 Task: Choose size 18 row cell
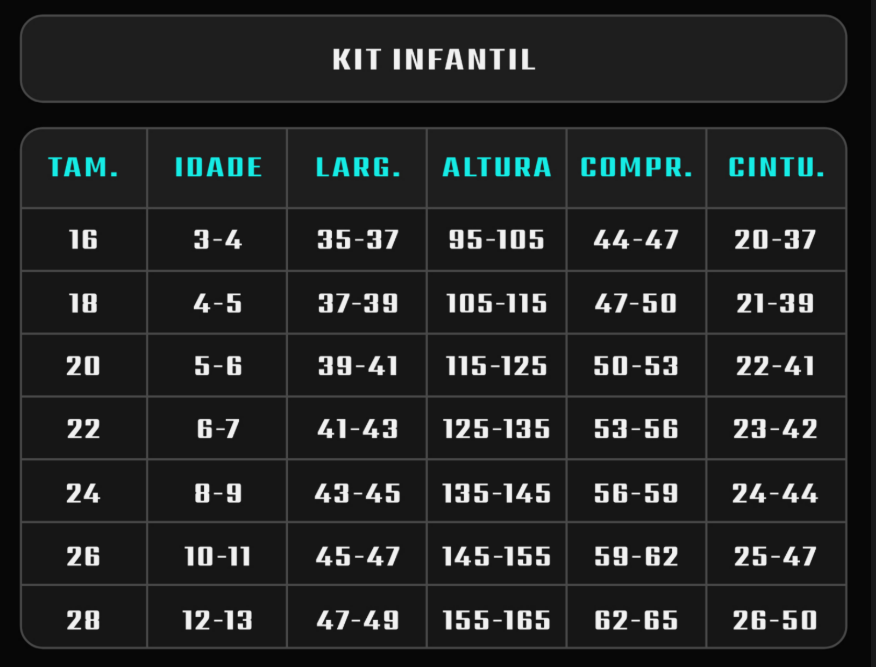pyautogui.click(x=84, y=303)
